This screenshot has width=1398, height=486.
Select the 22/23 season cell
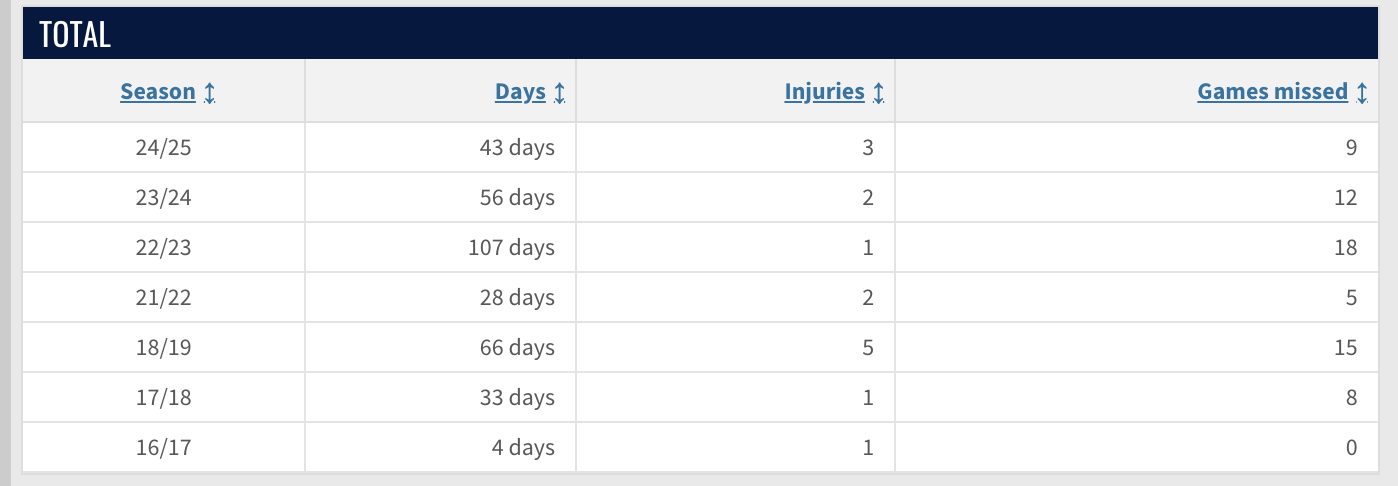pos(163,248)
